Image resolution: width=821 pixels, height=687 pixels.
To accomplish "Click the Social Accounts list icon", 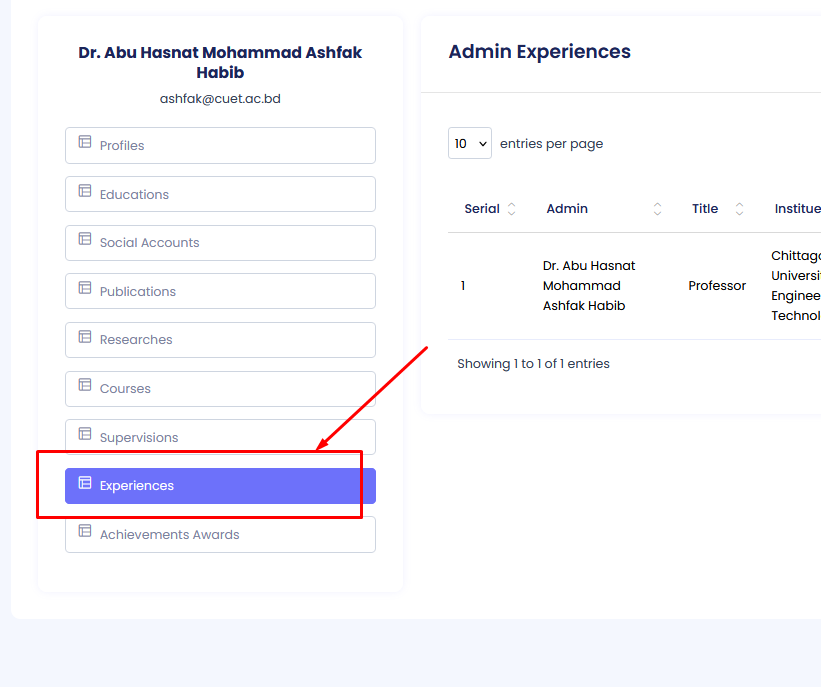I will [x=85, y=241].
